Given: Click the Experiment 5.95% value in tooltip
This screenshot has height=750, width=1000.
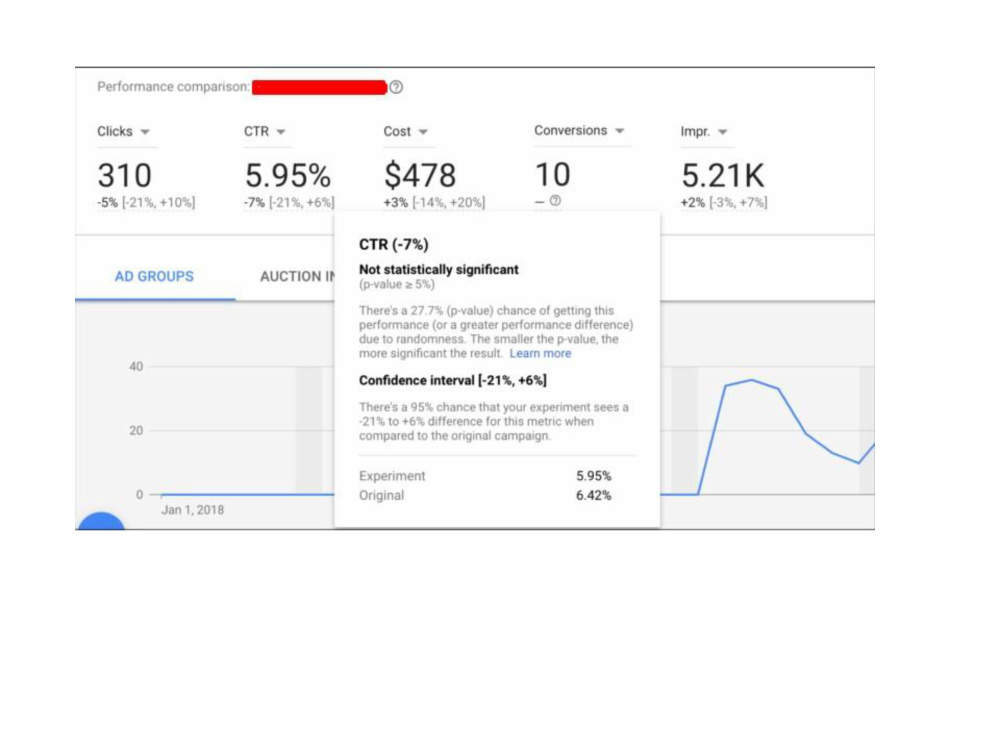Looking at the screenshot, I should (x=594, y=476).
